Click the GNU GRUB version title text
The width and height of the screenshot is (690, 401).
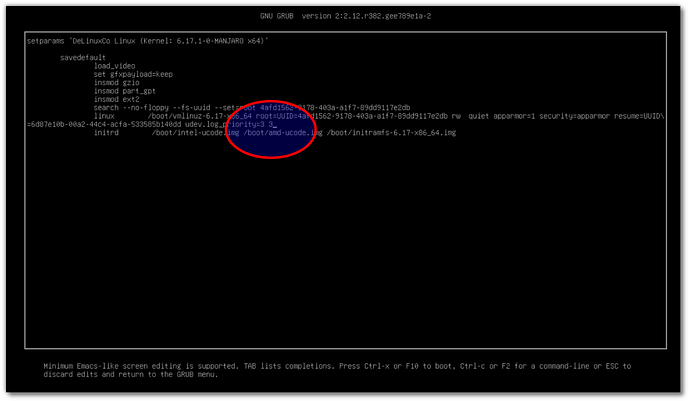click(x=344, y=19)
